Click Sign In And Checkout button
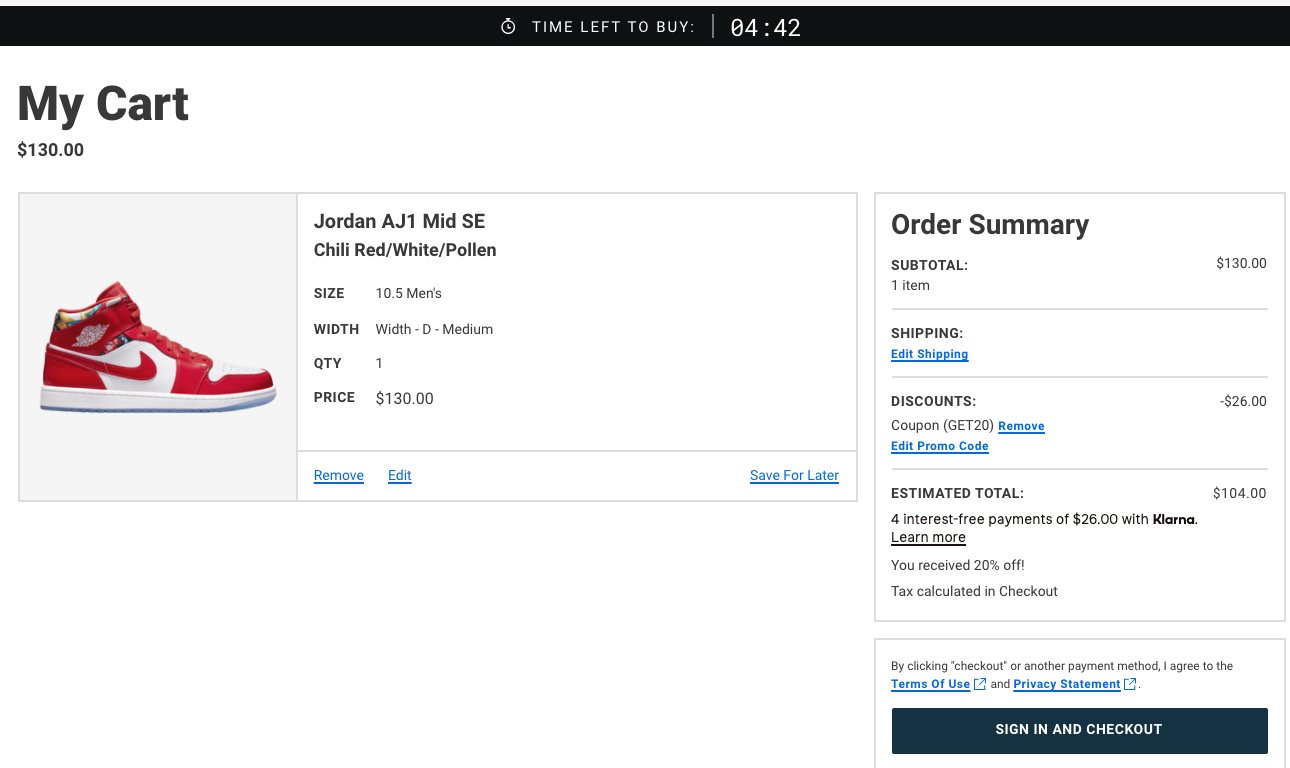The height and width of the screenshot is (768, 1290). pyautogui.click(x=1079, y=730)
